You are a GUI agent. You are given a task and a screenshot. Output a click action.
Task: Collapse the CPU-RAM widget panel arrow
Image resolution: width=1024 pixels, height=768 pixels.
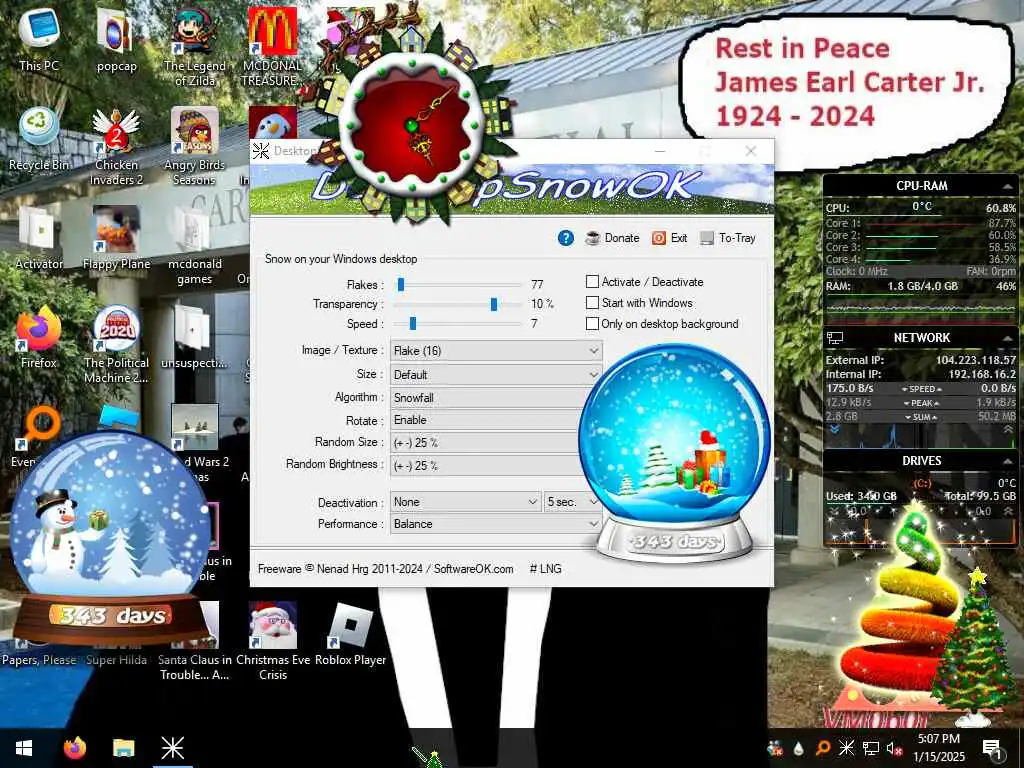tap(1006, 187)
